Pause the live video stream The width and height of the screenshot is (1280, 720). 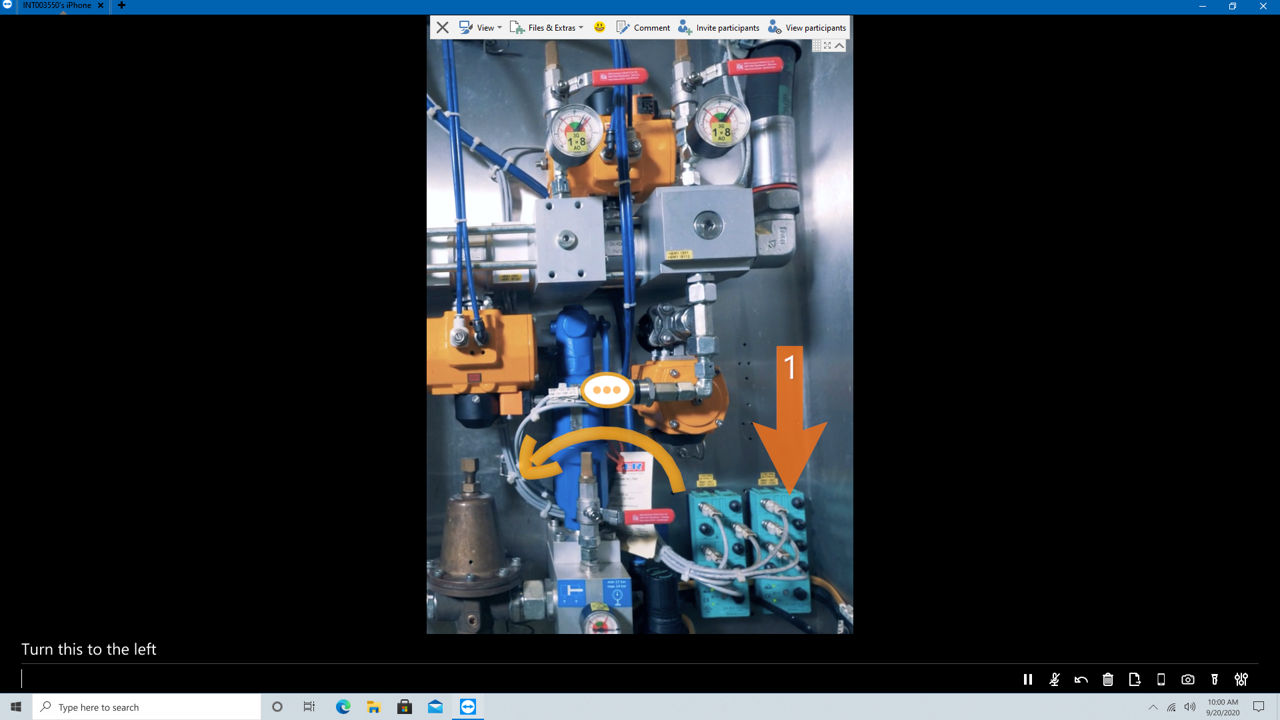[1027, 679]
